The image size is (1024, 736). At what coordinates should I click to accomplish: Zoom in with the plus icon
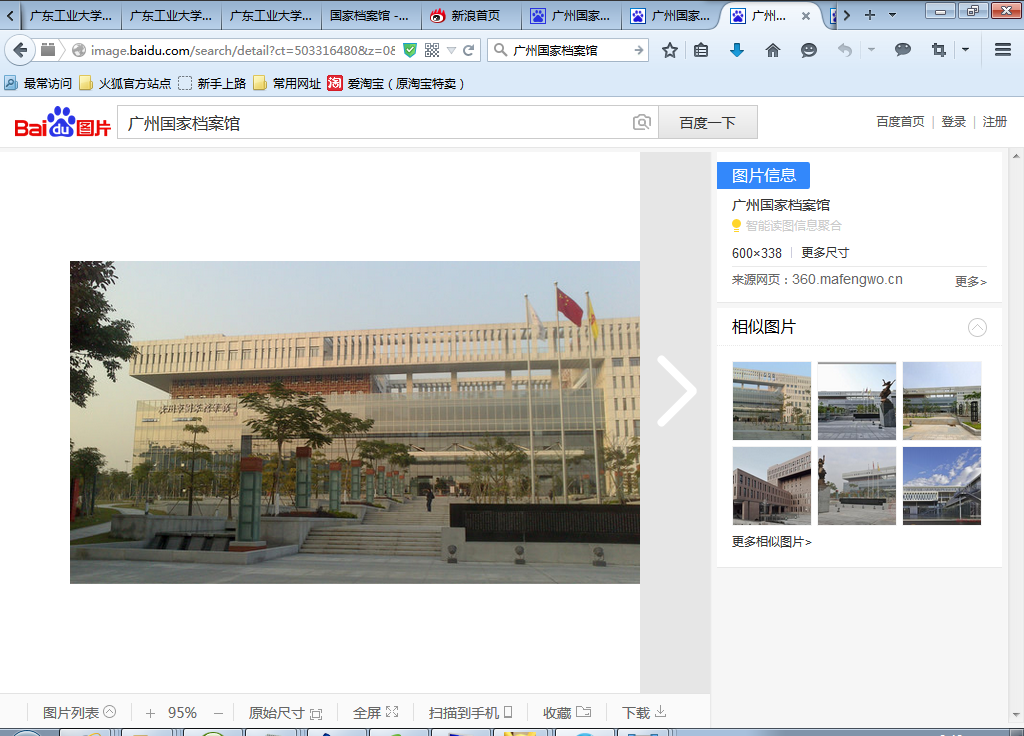coord(150,713)
